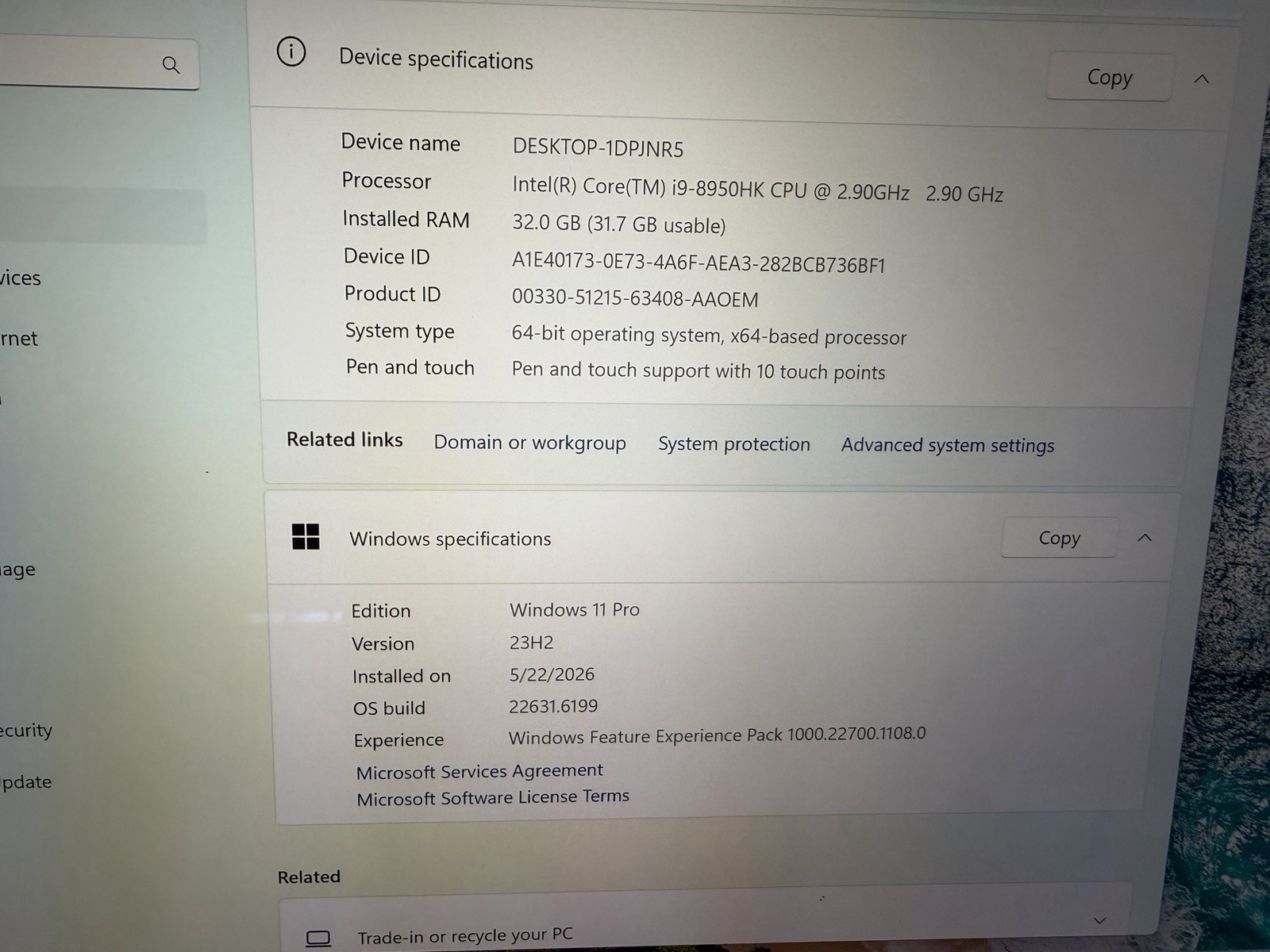Viewport: 1270px width, 952px height.
Task: Click the Installed RAM label
Action: [406, 219]
